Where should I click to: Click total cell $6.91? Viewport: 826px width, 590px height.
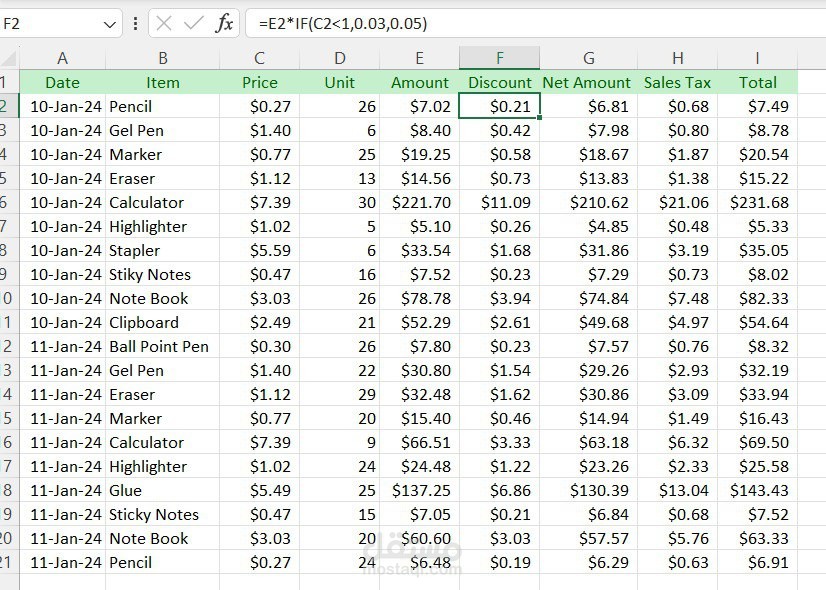758,562
